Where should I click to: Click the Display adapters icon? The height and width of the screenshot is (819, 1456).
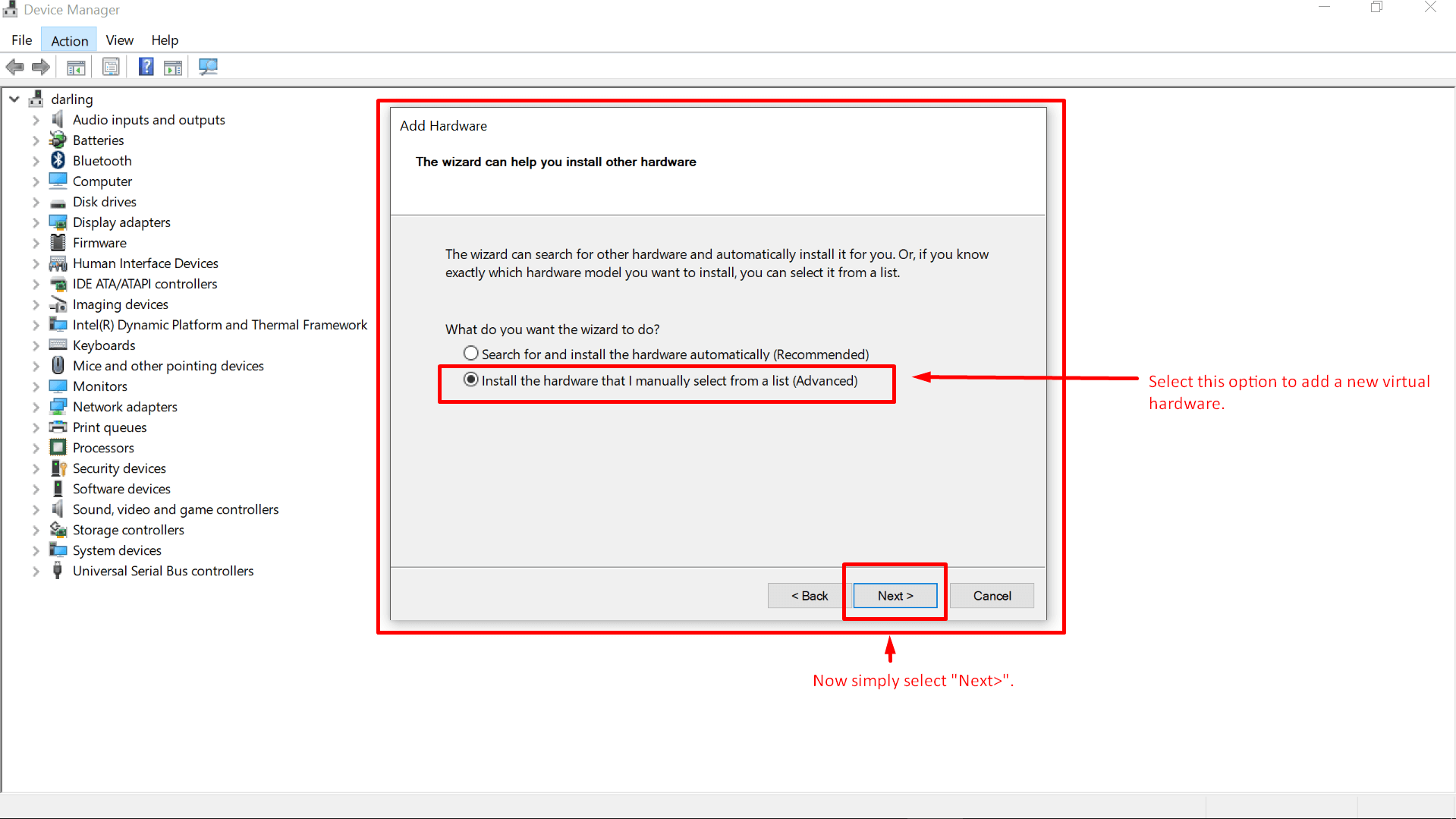click(58, 222)
